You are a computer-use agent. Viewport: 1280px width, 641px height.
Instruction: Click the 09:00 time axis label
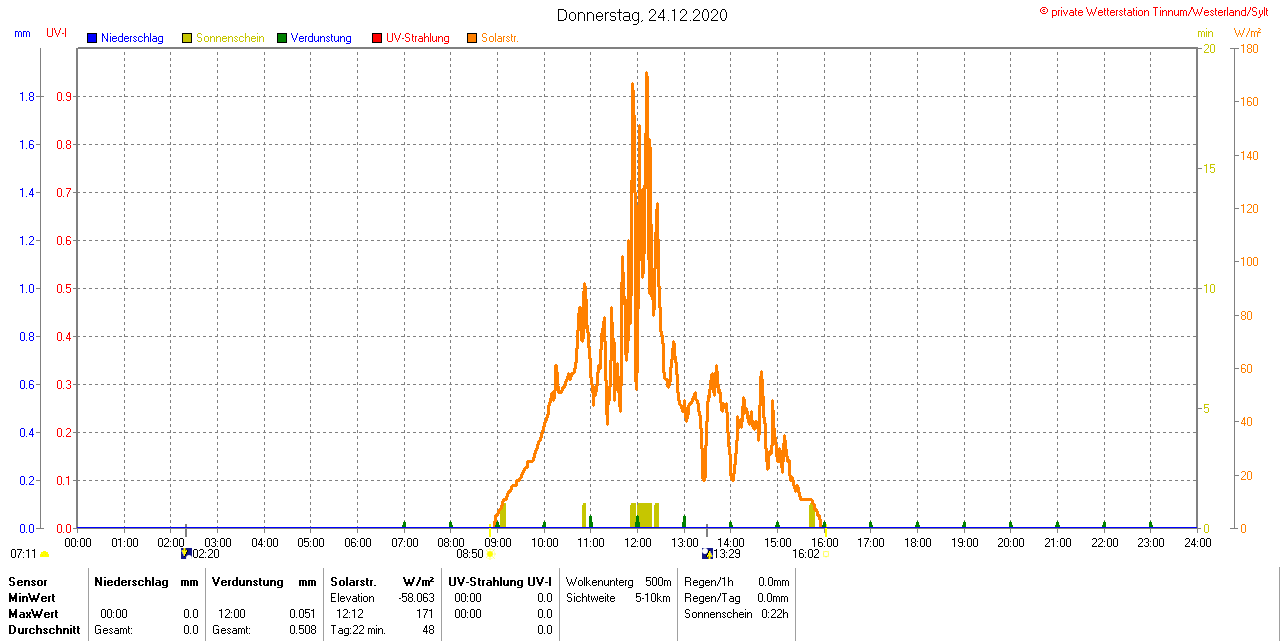(497, 542)
